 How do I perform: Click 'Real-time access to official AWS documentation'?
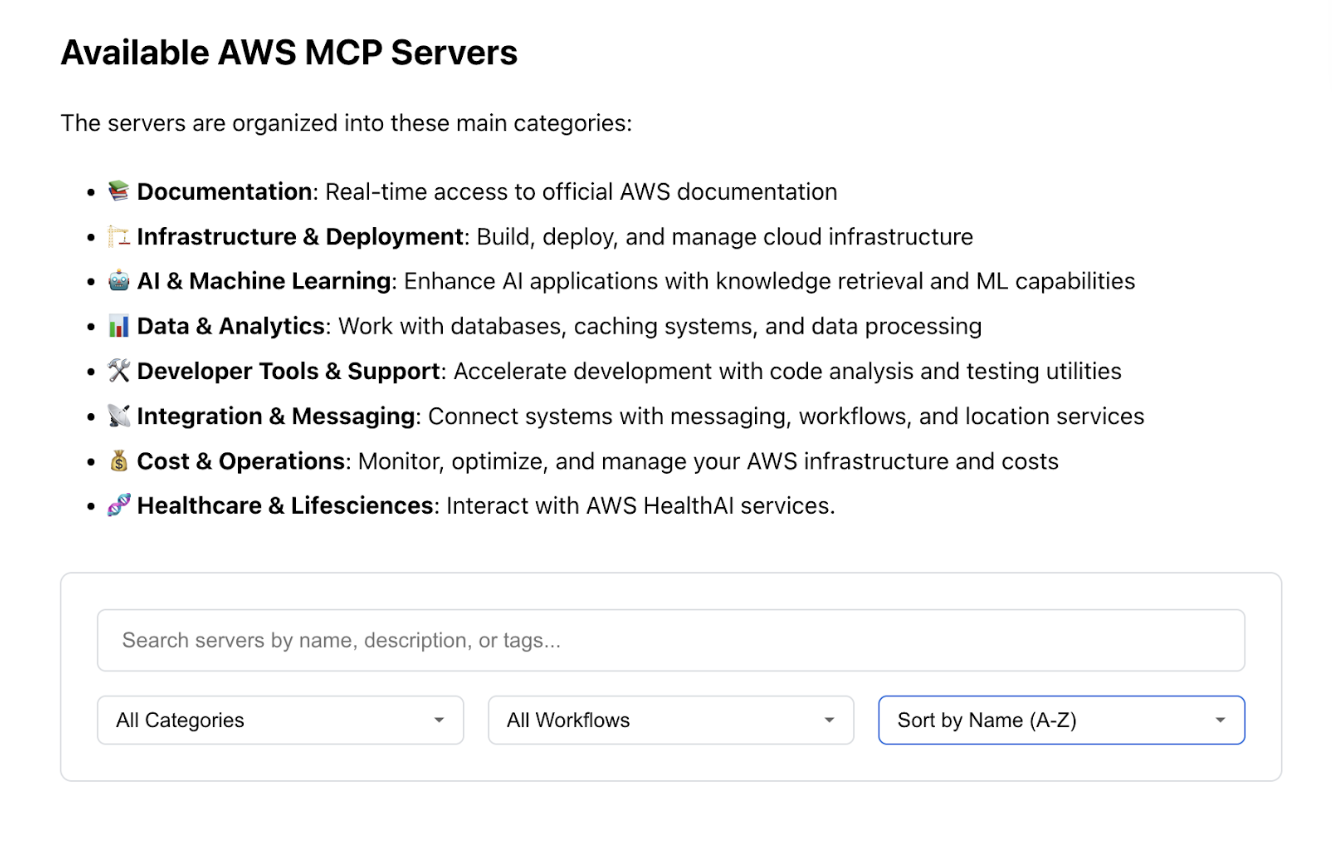pyautogui.click(x=582, y=191)
